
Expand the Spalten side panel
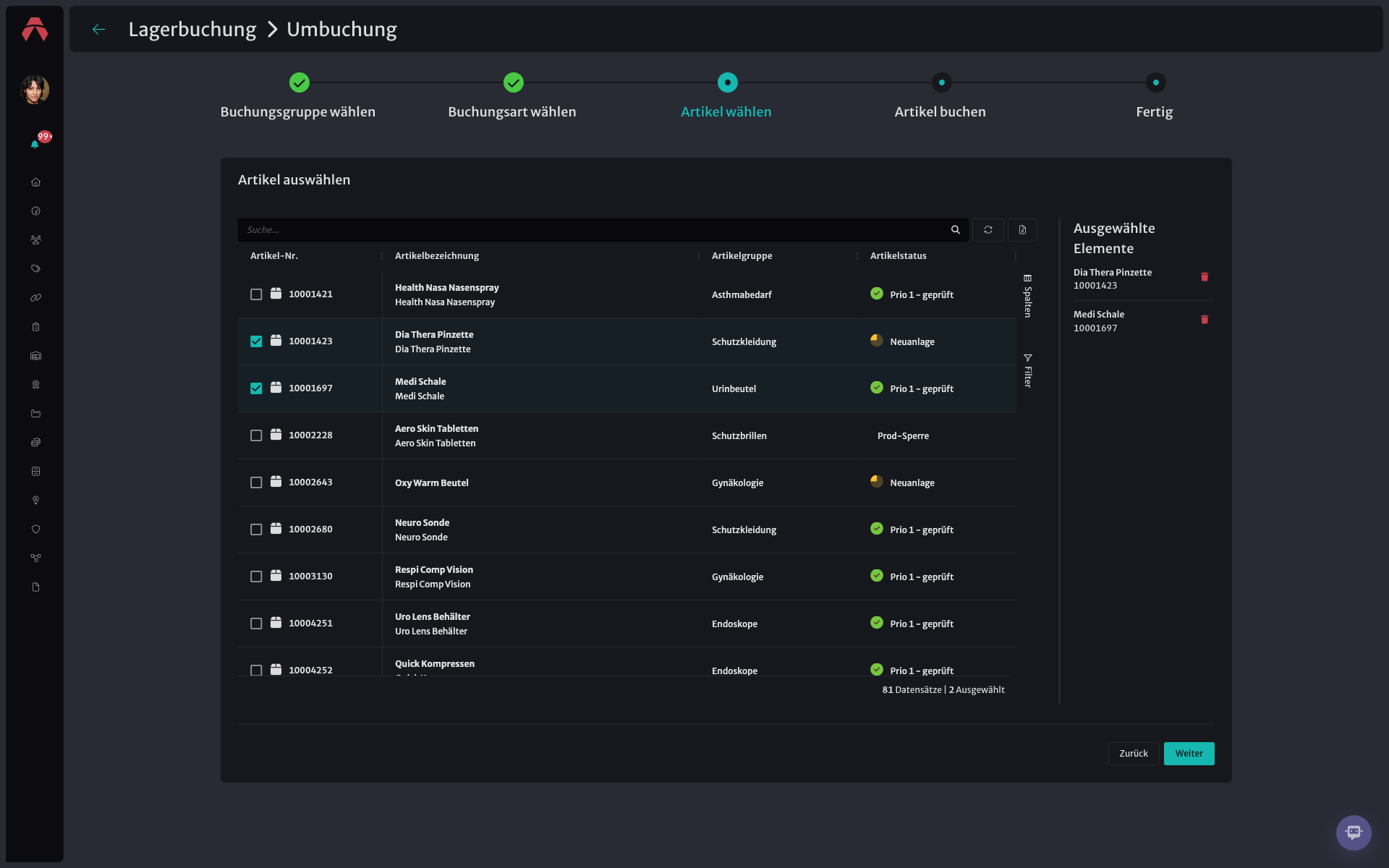click(x=1027, y=296)
